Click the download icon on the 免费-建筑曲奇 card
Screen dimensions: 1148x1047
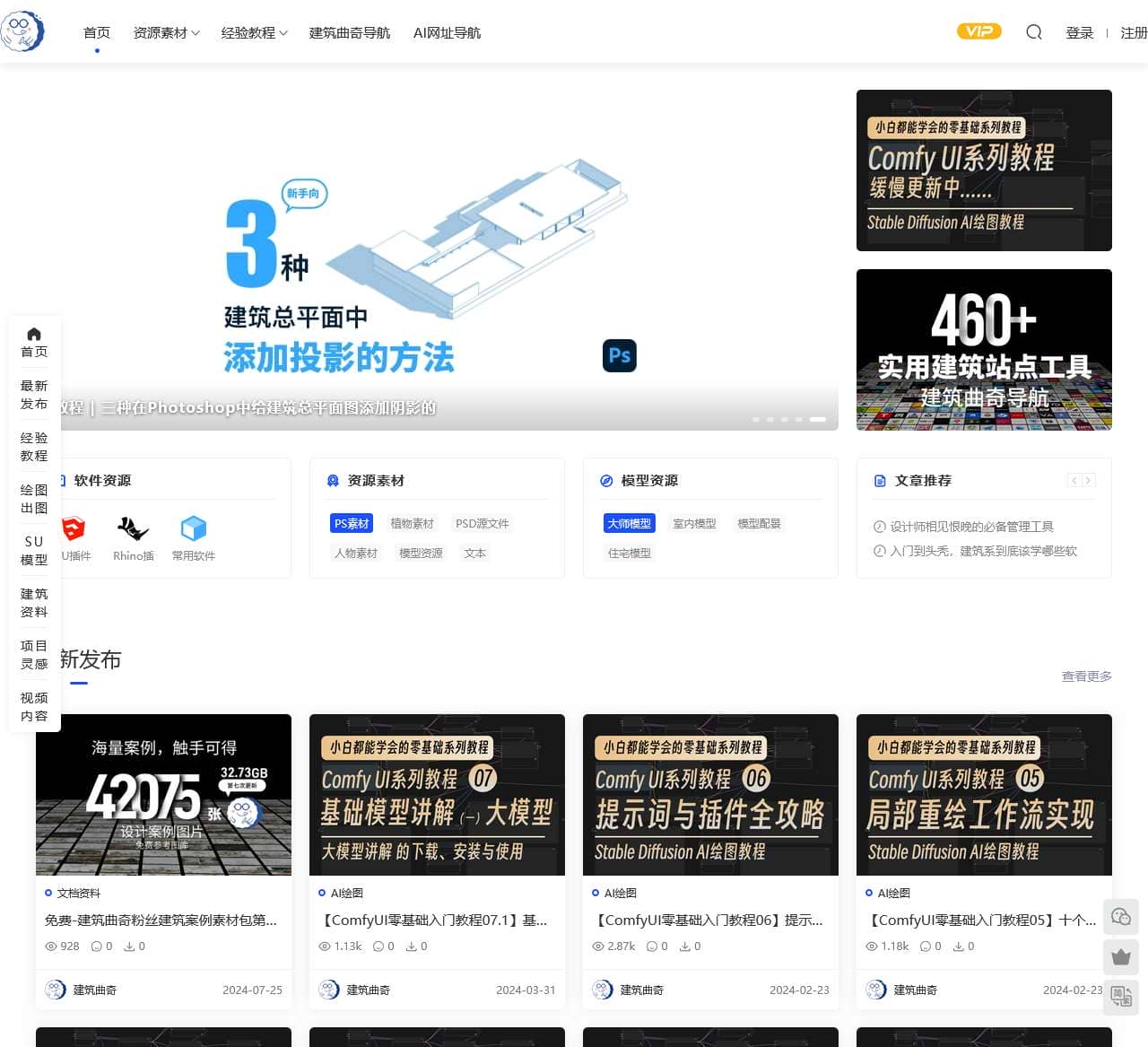click(x=128, y=947)
